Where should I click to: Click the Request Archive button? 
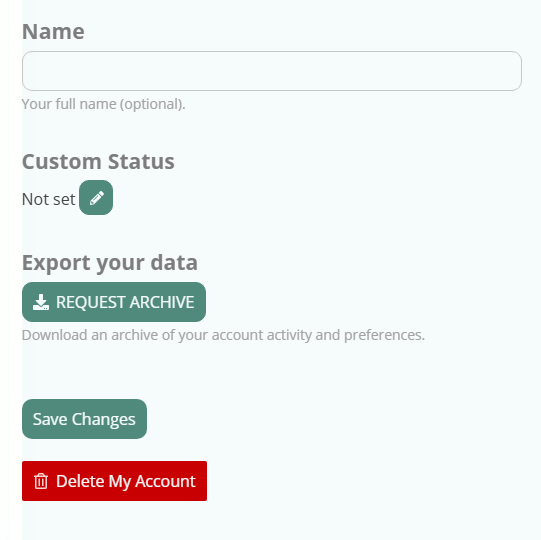pyautogui.click(x=114, y=302)
